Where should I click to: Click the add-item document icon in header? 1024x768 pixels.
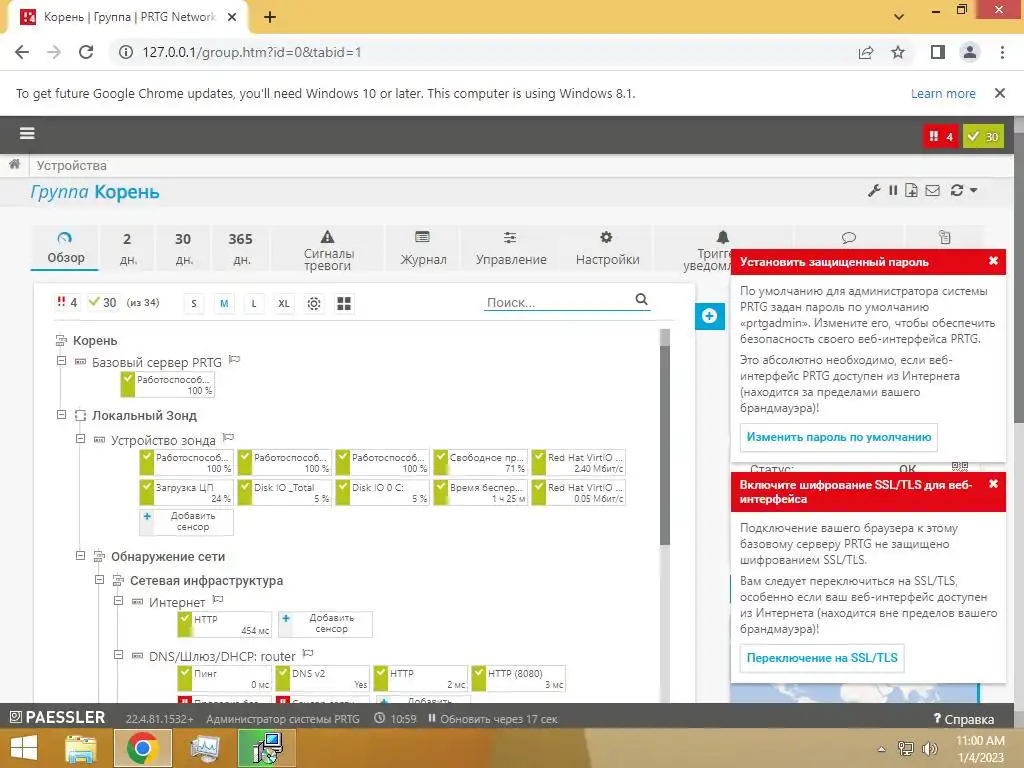911,191
